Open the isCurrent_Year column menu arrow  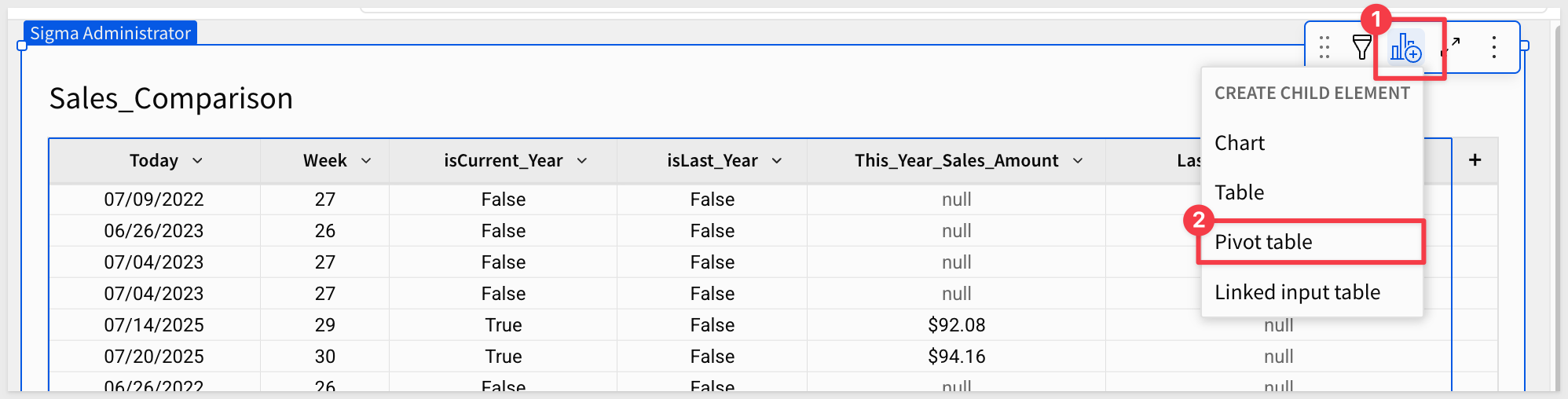tap(582, 161)
